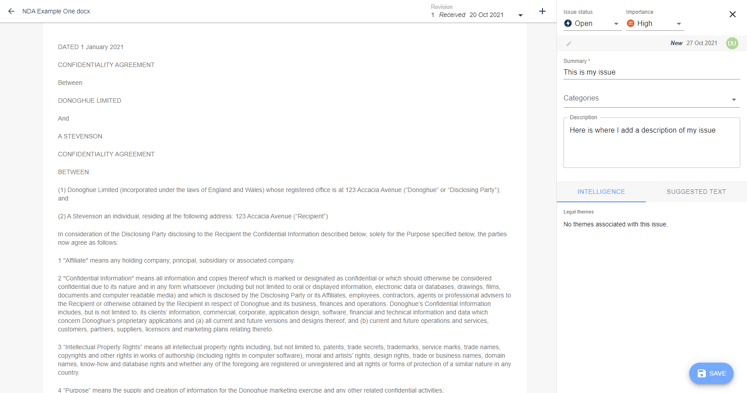
Task: Open the Issue status dropdown
Action: click(592, 23)
